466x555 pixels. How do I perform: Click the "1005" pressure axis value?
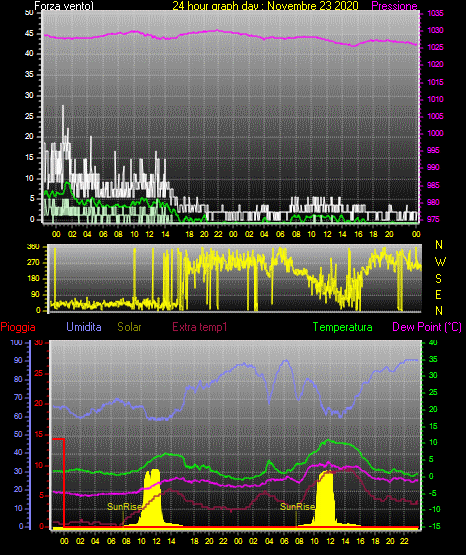[x=435, y=116]
